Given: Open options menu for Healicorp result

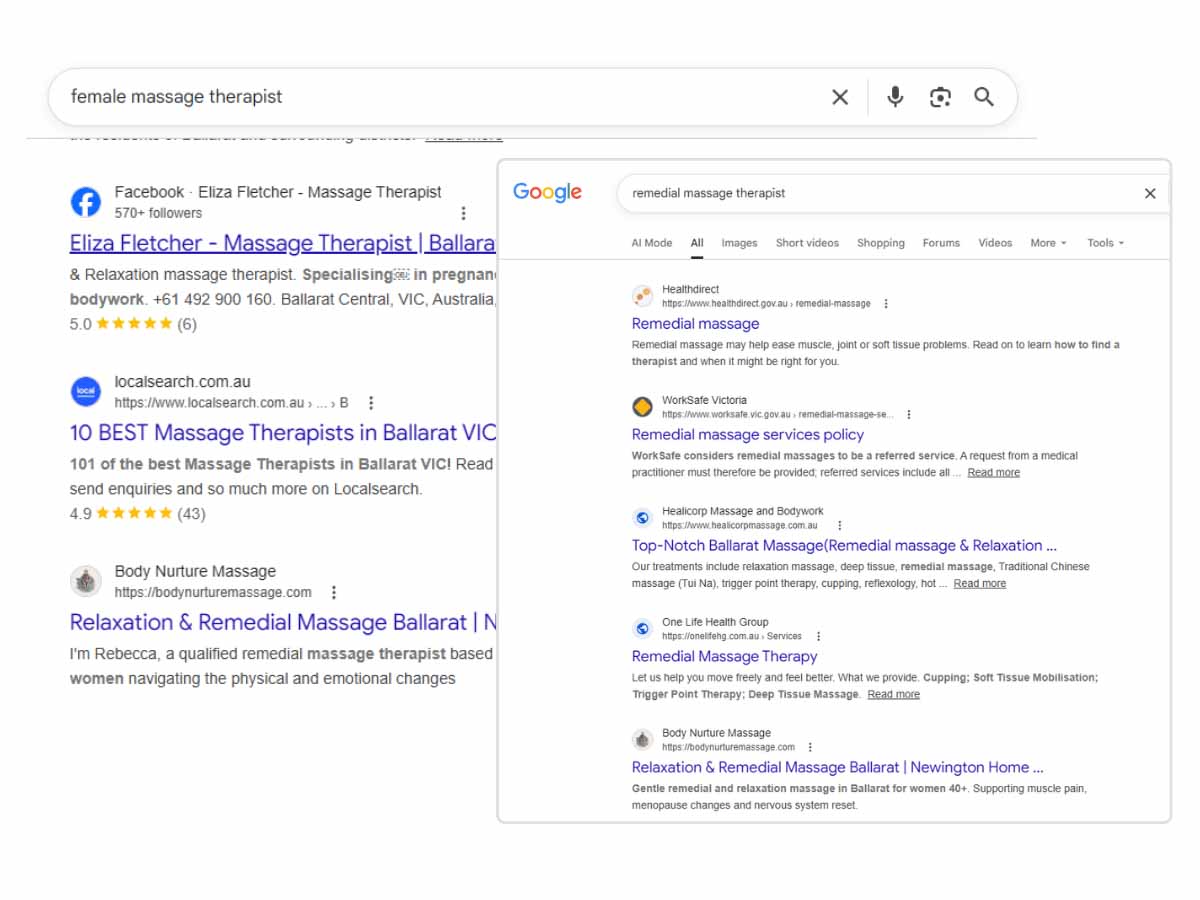Looking at the screenshot, I should point(840,525).
